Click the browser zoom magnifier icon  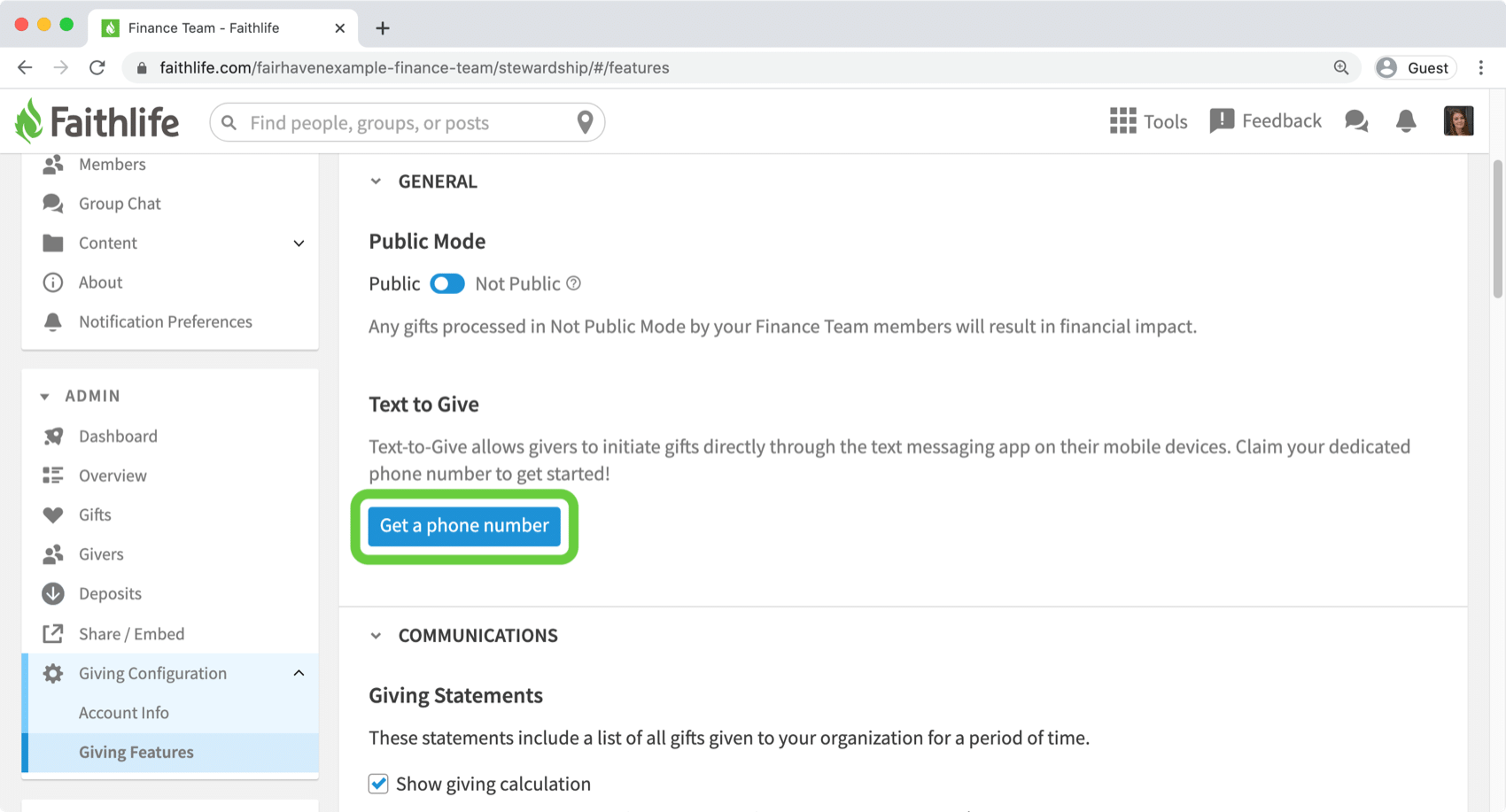(1341, 67)
